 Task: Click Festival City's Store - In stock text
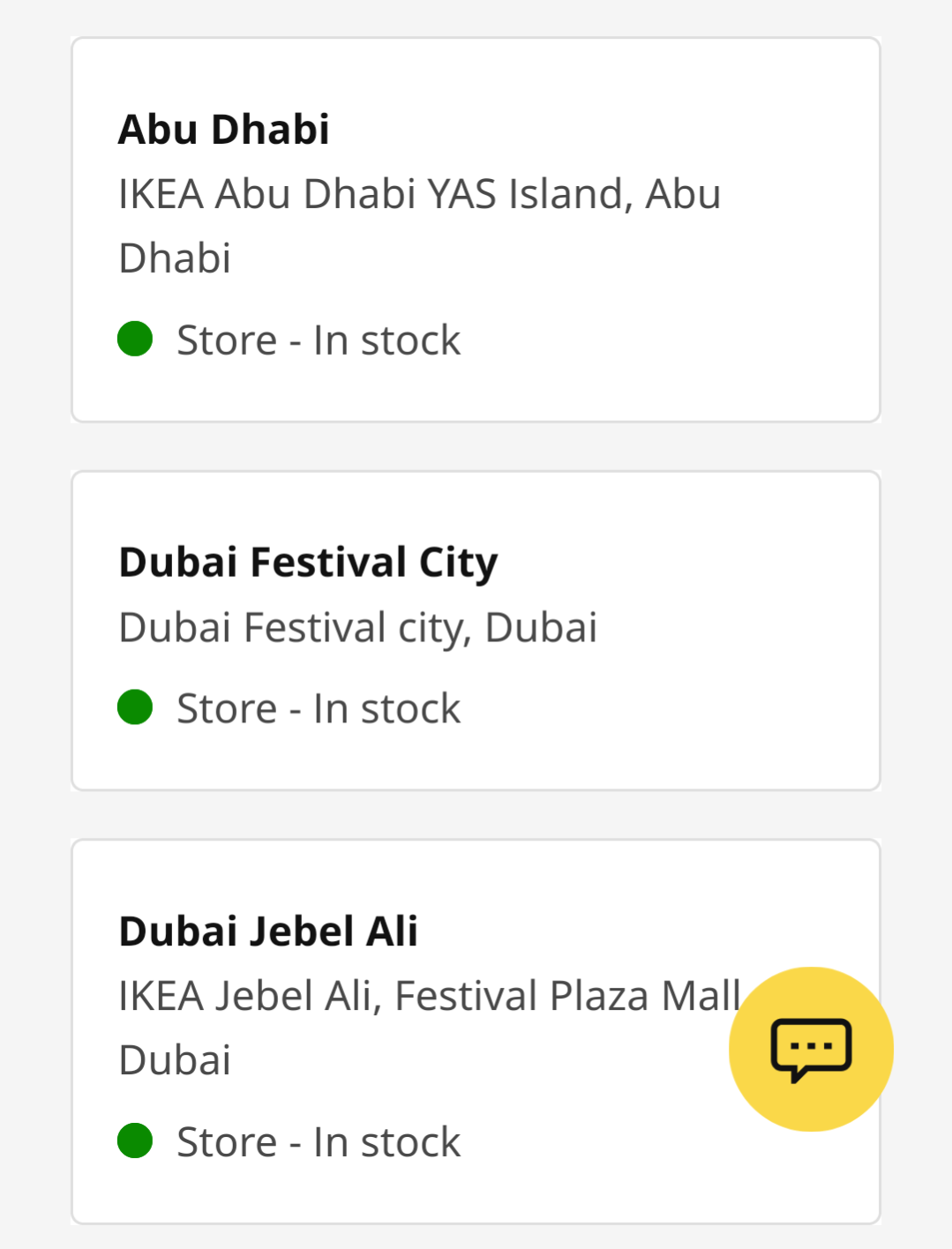click(319, 708)
